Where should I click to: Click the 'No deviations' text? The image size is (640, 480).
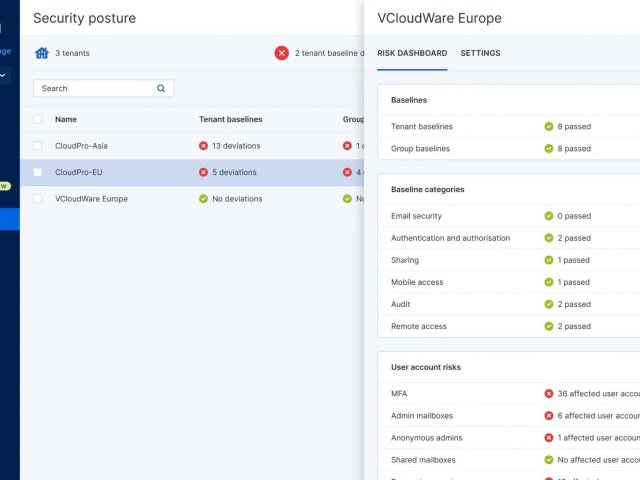[237, 199]
